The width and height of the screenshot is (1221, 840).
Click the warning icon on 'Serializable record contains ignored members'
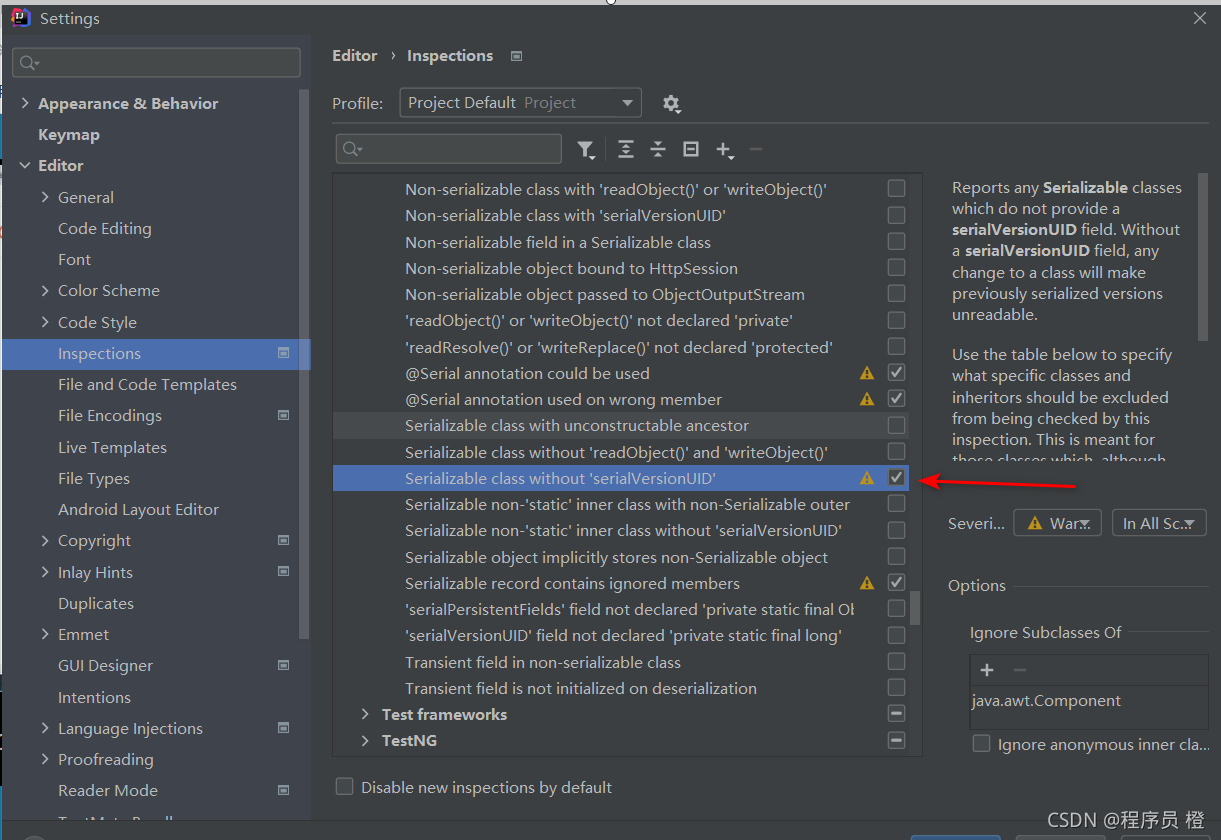coord(867,583)
